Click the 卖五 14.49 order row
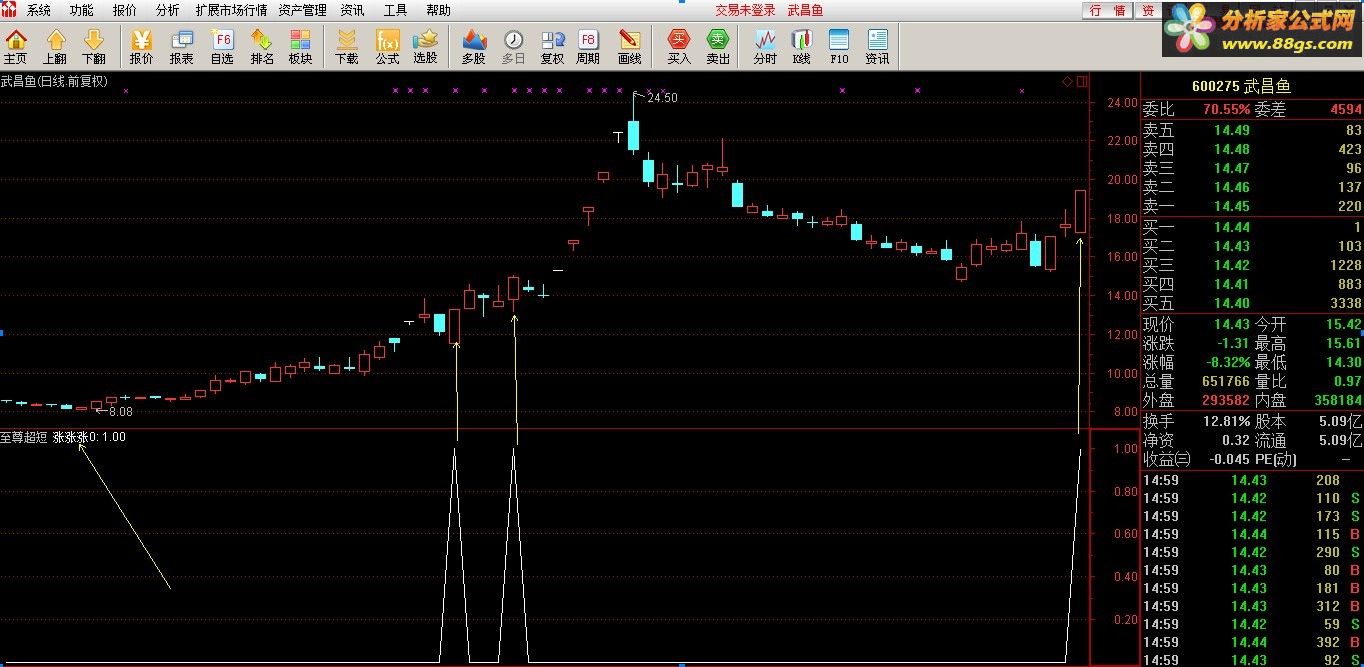1364x667 pixels. [1252, 130]
